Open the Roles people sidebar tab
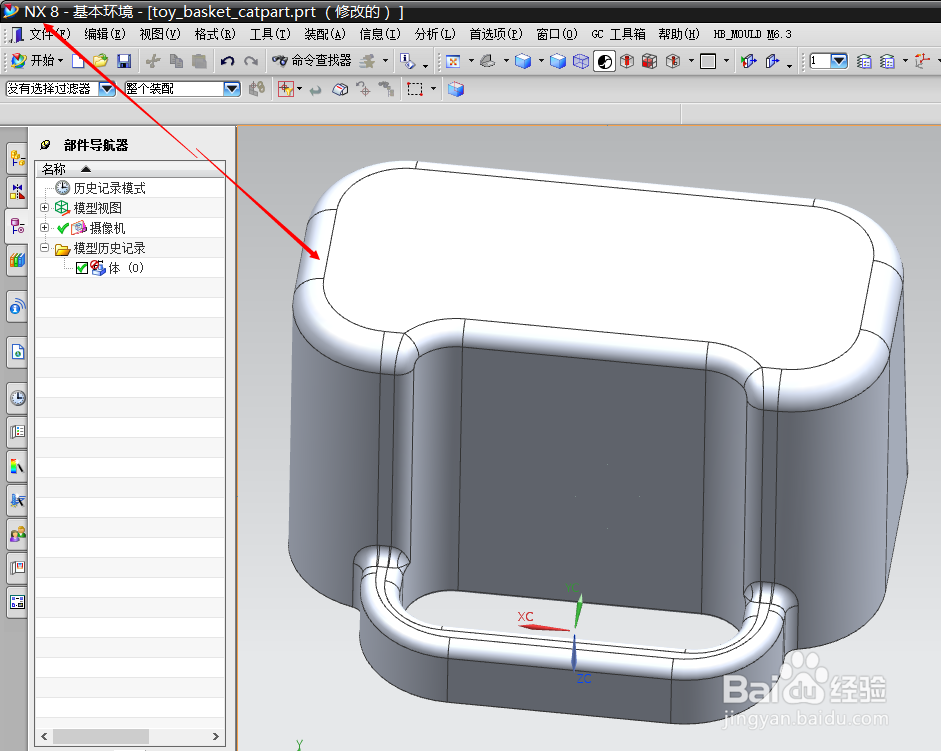The height and width of the screenshot is (751, 941). point(17,534)
